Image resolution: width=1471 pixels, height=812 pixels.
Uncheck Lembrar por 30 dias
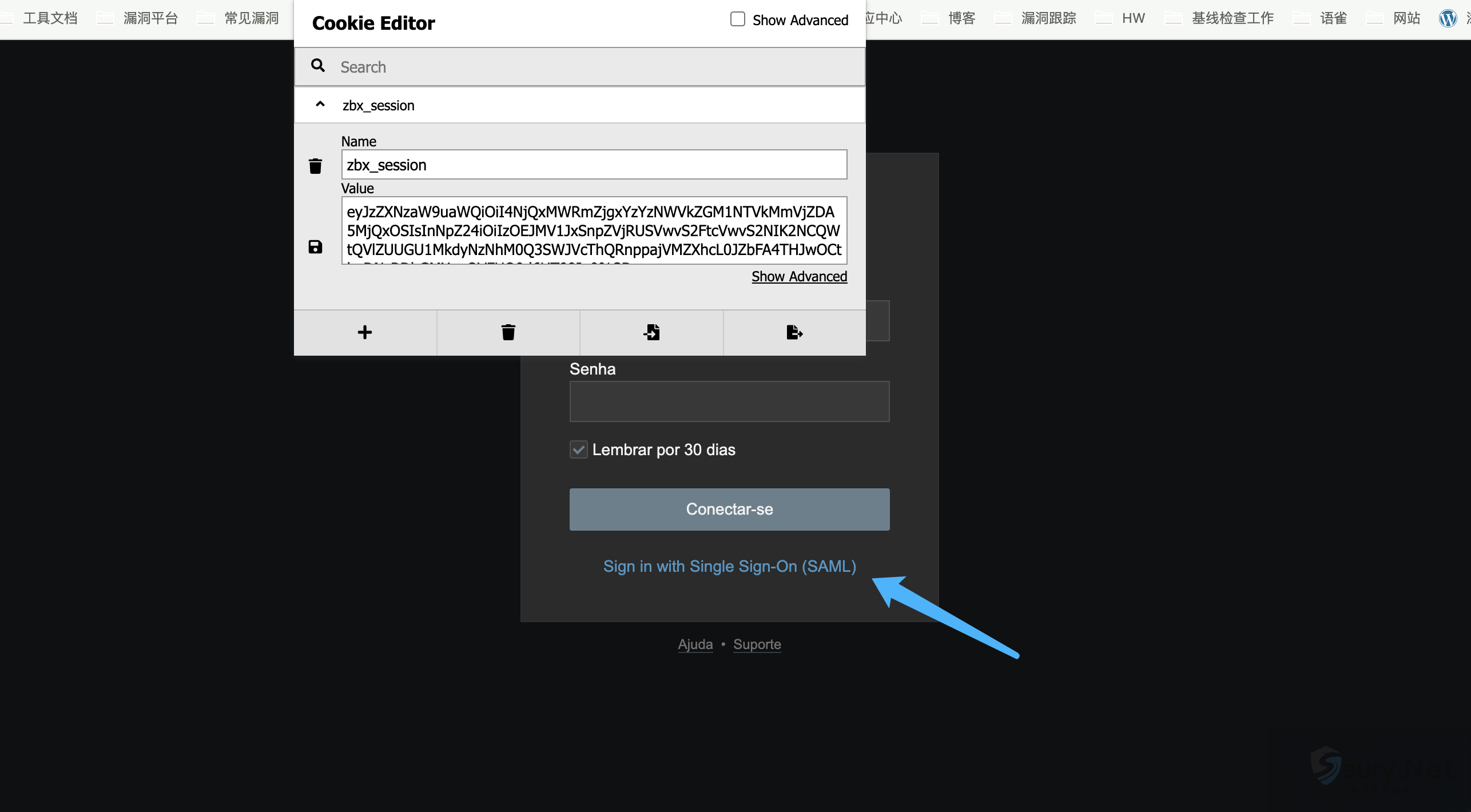click(x=579, y=449)
